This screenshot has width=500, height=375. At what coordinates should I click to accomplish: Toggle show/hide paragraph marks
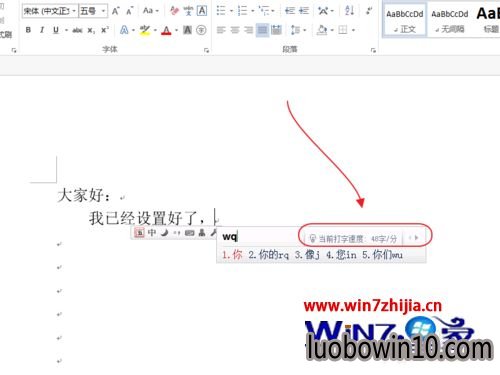(369, 11)
